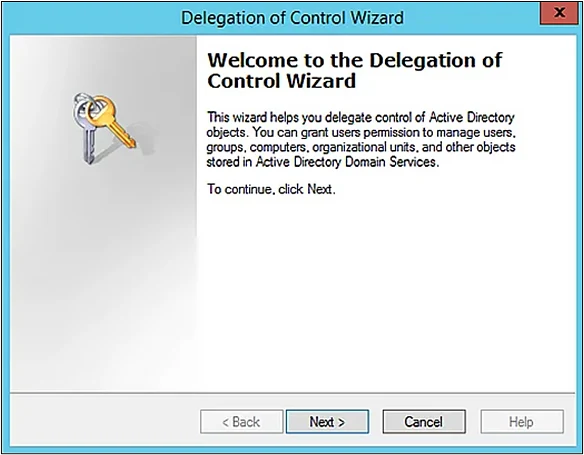The height and width of the screenshot is (455, 584).
Task: Close the wizard with the red X
Action: (x=559, y=13)
